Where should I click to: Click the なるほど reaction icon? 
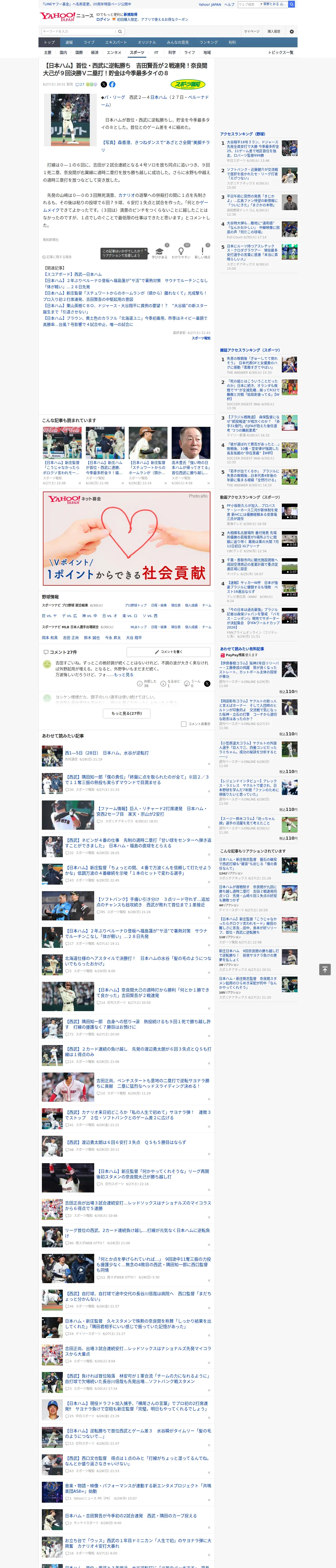(164, 684)
